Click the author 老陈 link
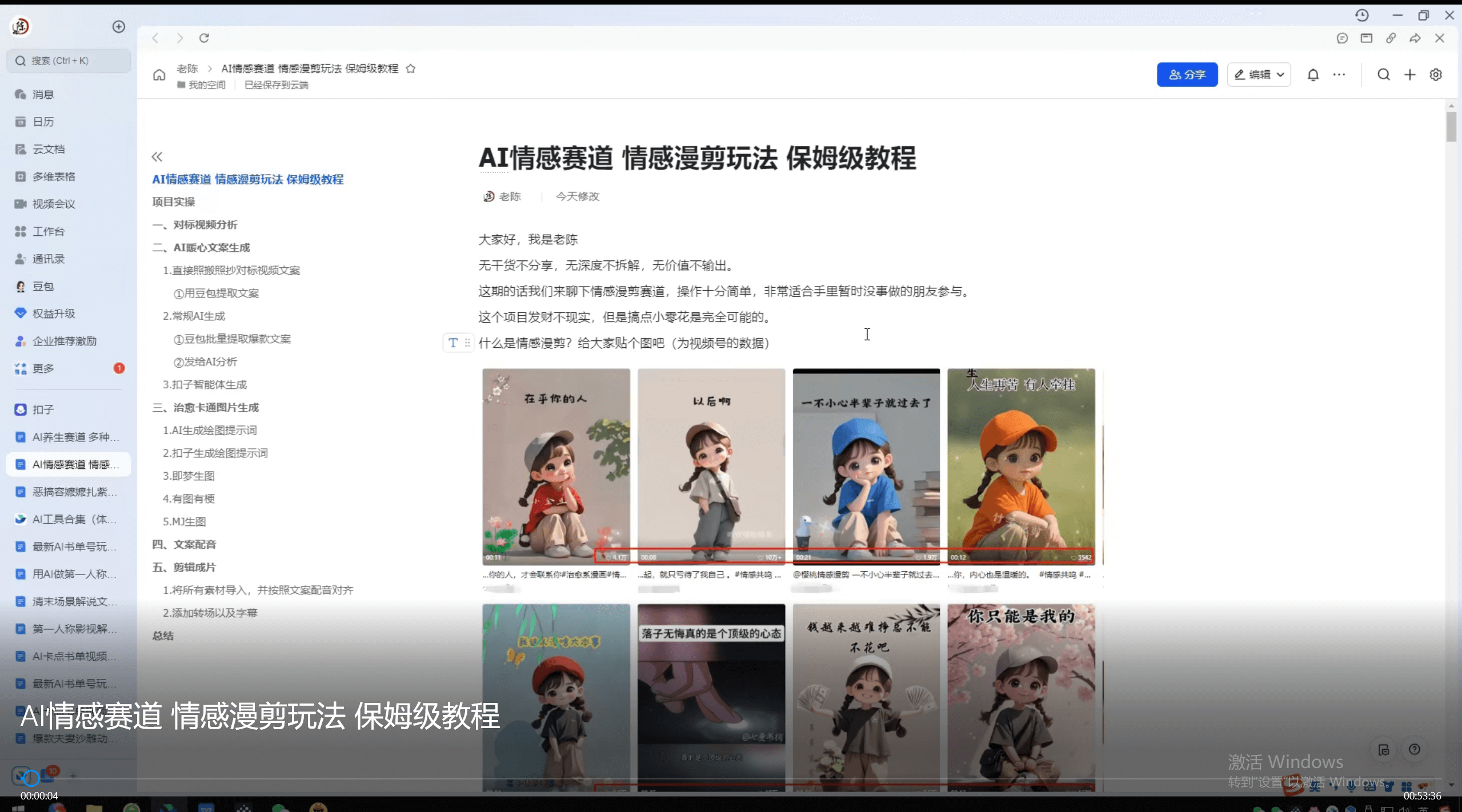This screenshot has height=812, width=1462. coord(510,196)
